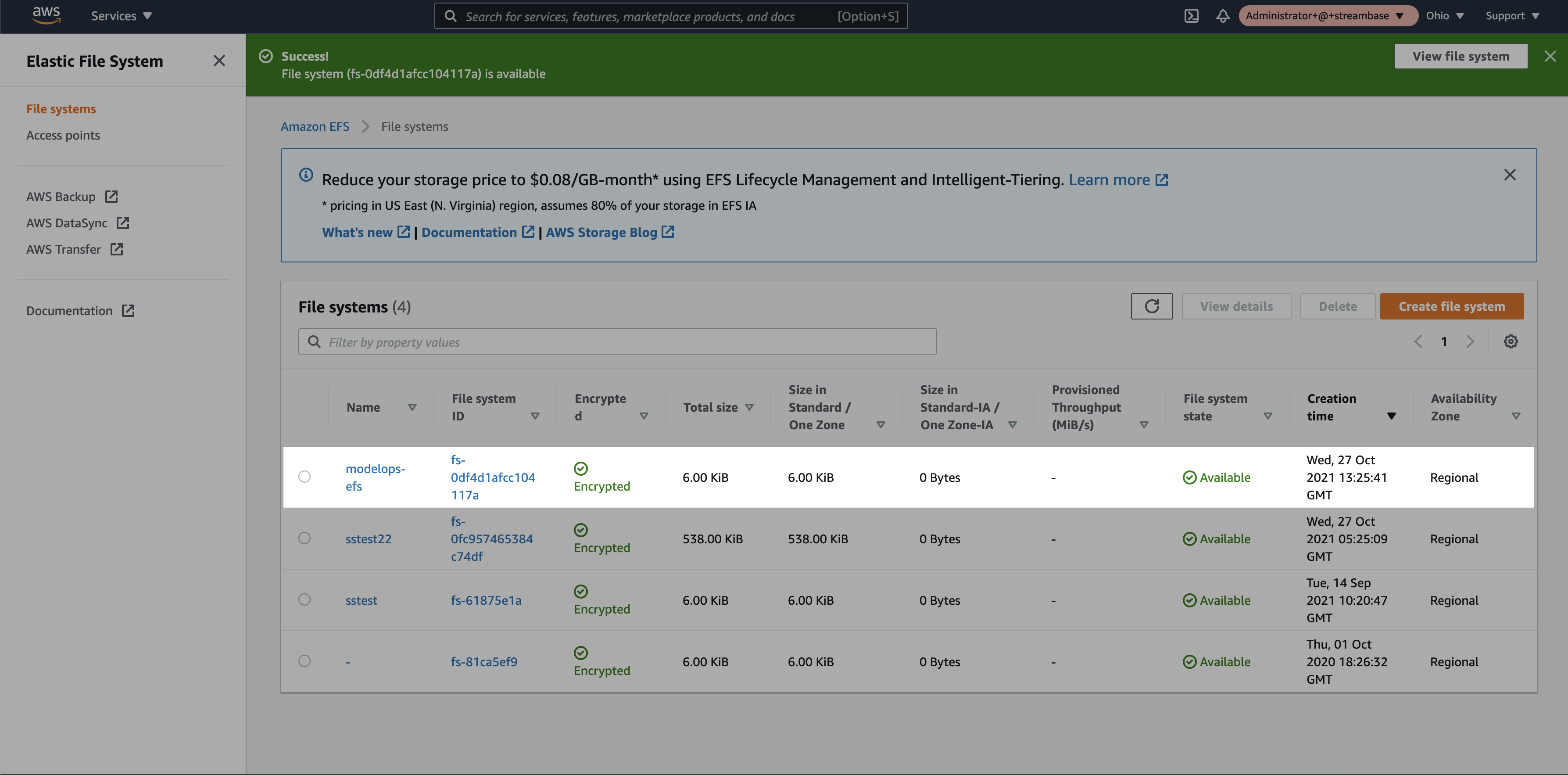Select the modelops-efs radio button
Image resolution: width=1568 pixels, height=775 pixels.
(x=304, y=477)
